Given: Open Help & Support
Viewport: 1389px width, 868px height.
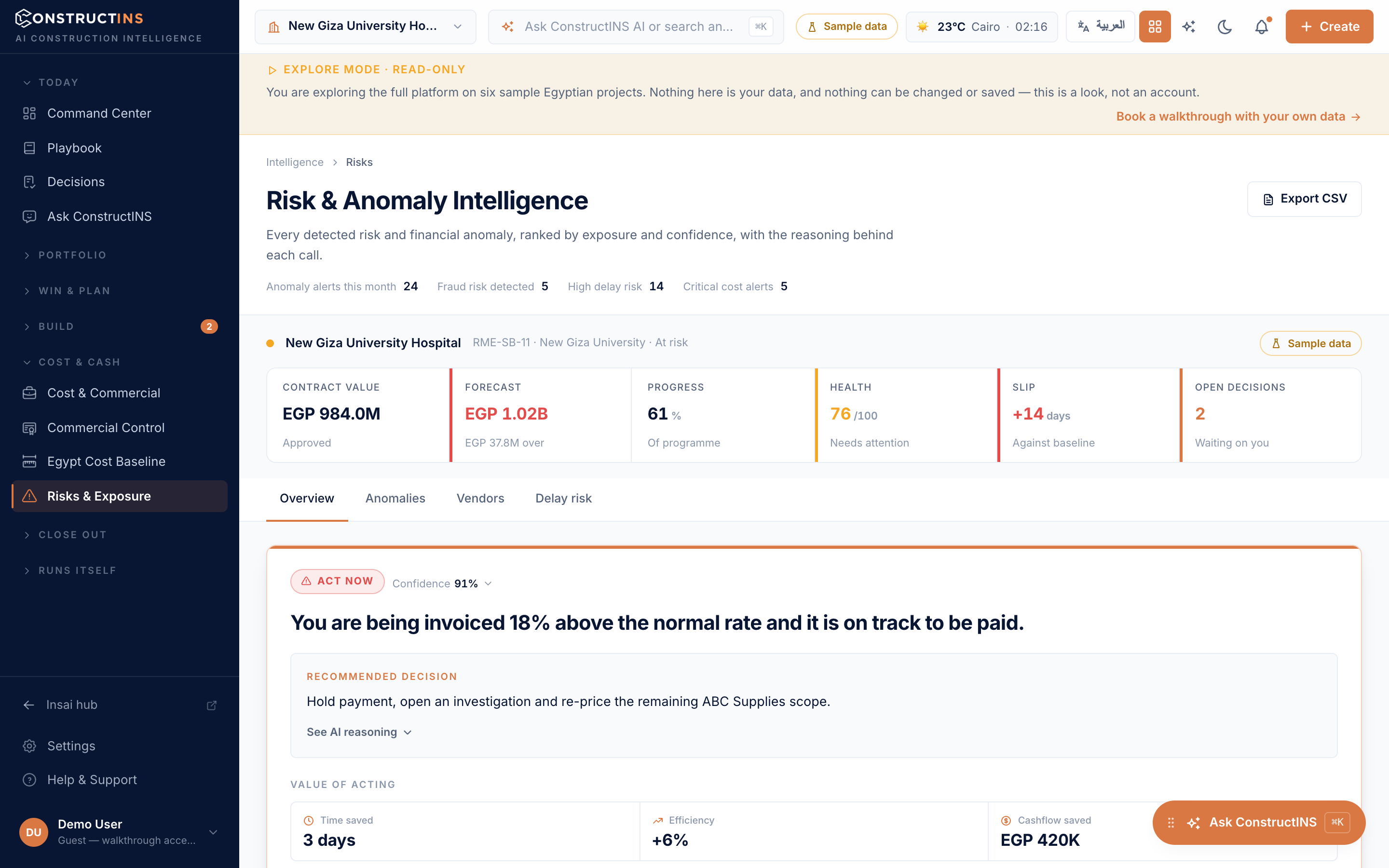Looking at the screenshot, I should 120,780.
